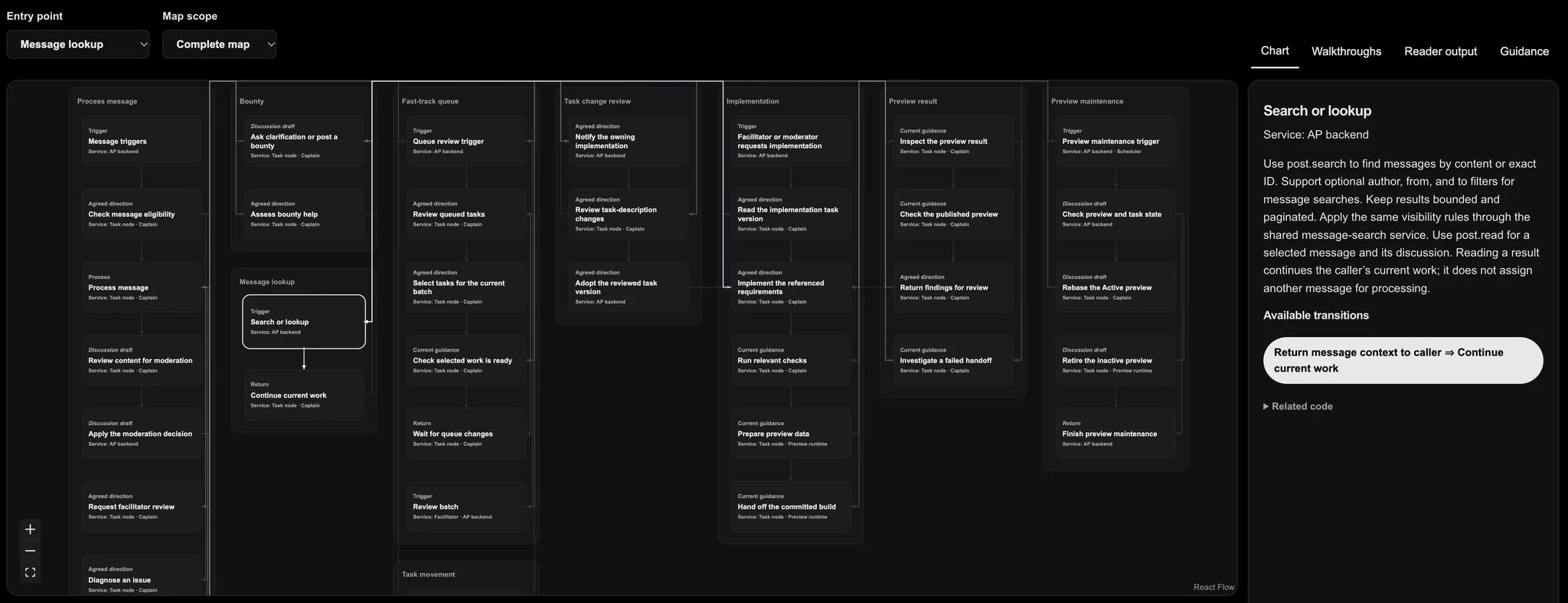This screenshot has height=603, width=1568.
Task: Open the Entry point Message lookup dropdown
Action: point(78,44)
